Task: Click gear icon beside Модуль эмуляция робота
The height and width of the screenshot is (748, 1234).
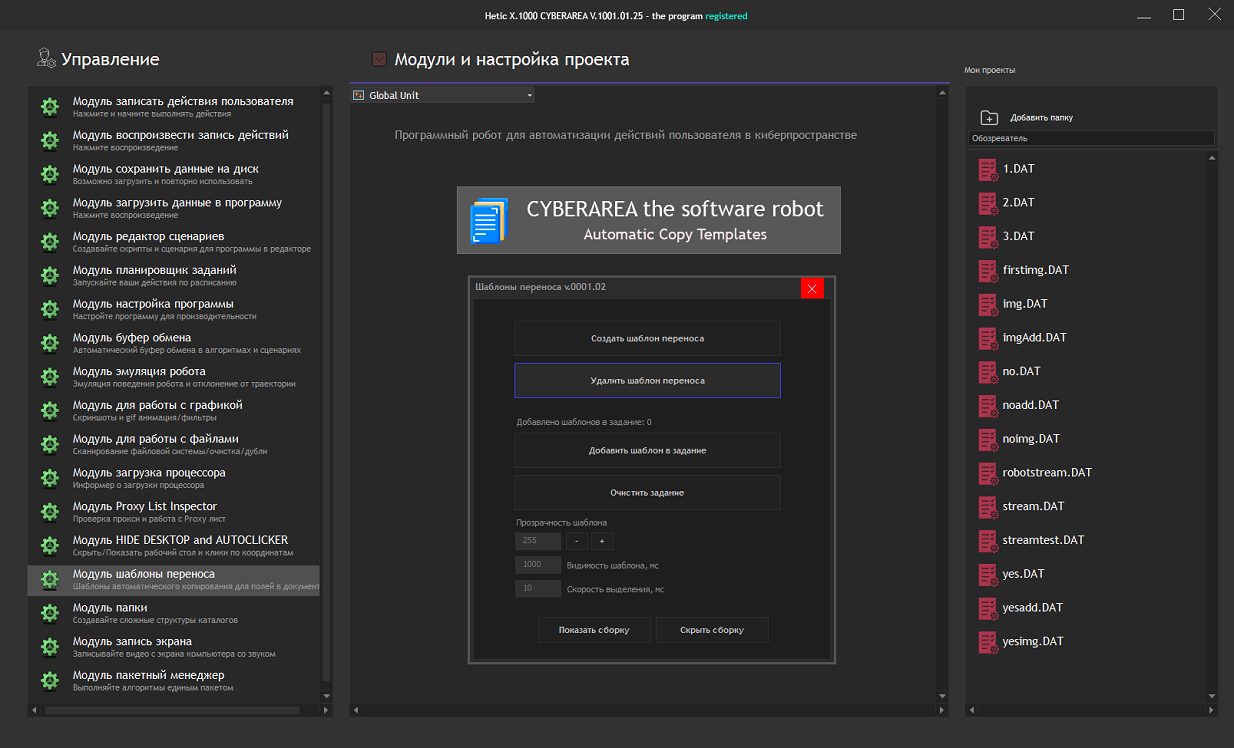Action: pos(49,377)
